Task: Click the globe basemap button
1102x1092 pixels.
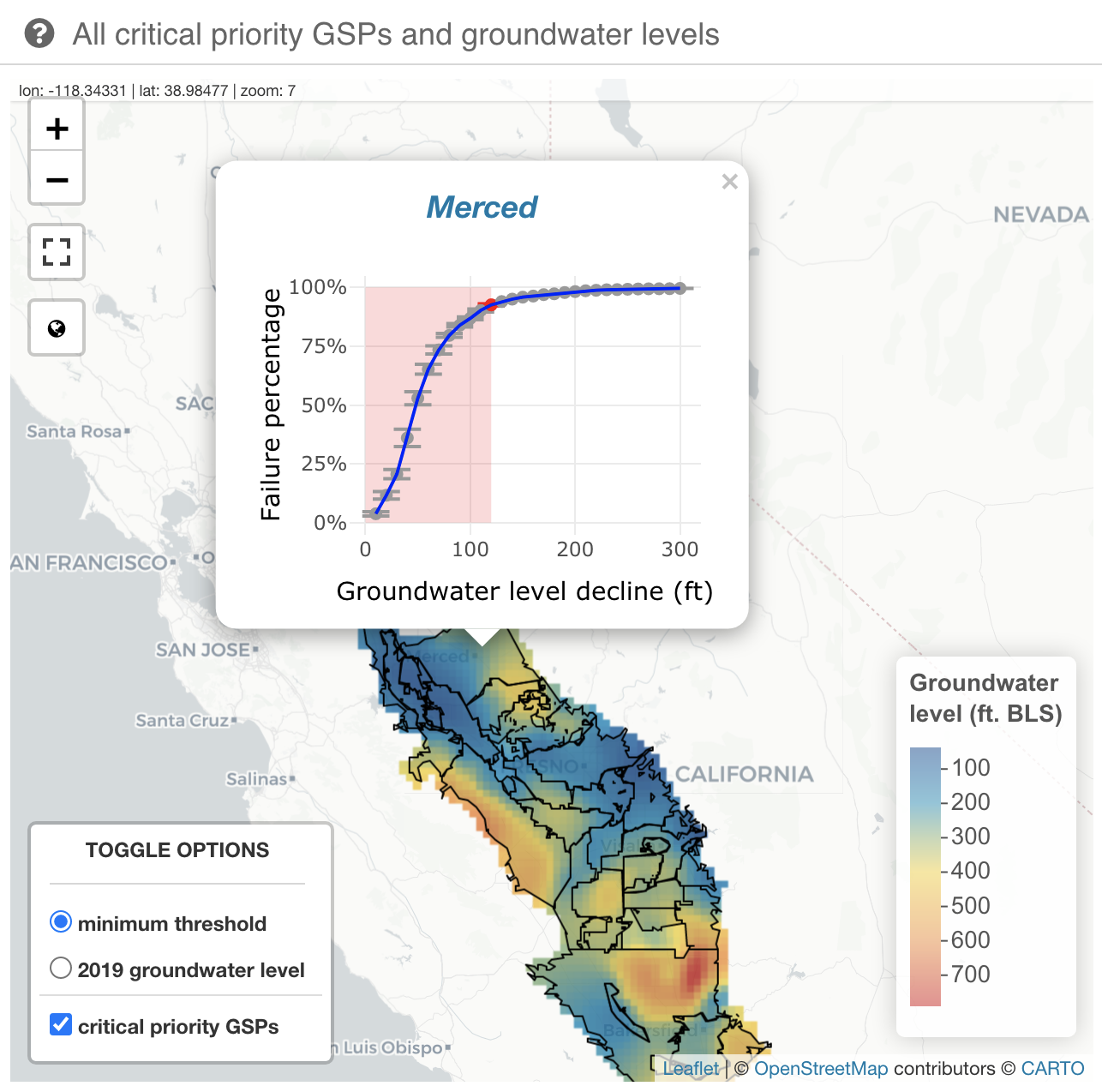Action: [57, 328]
